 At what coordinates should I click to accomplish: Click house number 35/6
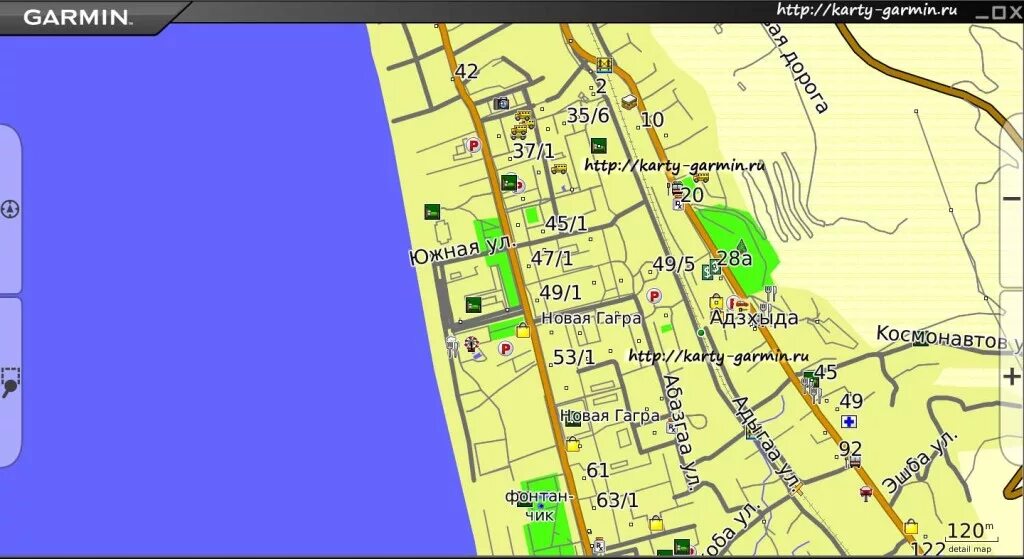point(588,116)
